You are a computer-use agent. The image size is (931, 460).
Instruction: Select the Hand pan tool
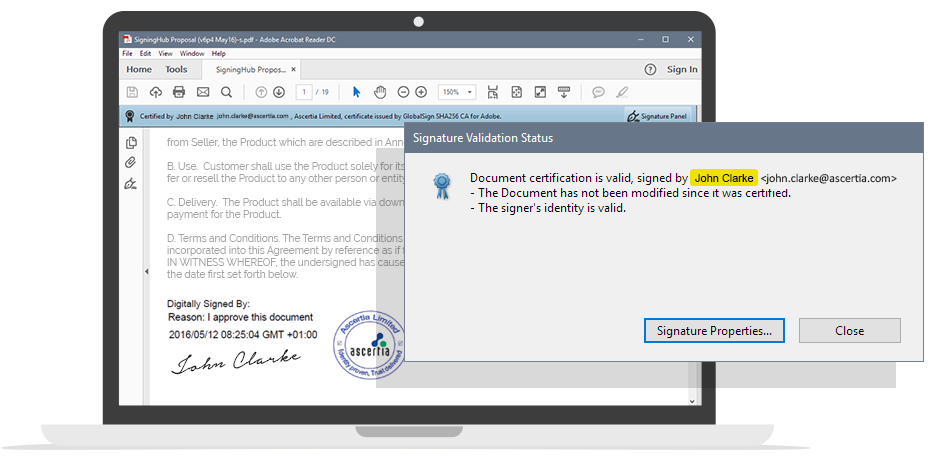point(380,92)
